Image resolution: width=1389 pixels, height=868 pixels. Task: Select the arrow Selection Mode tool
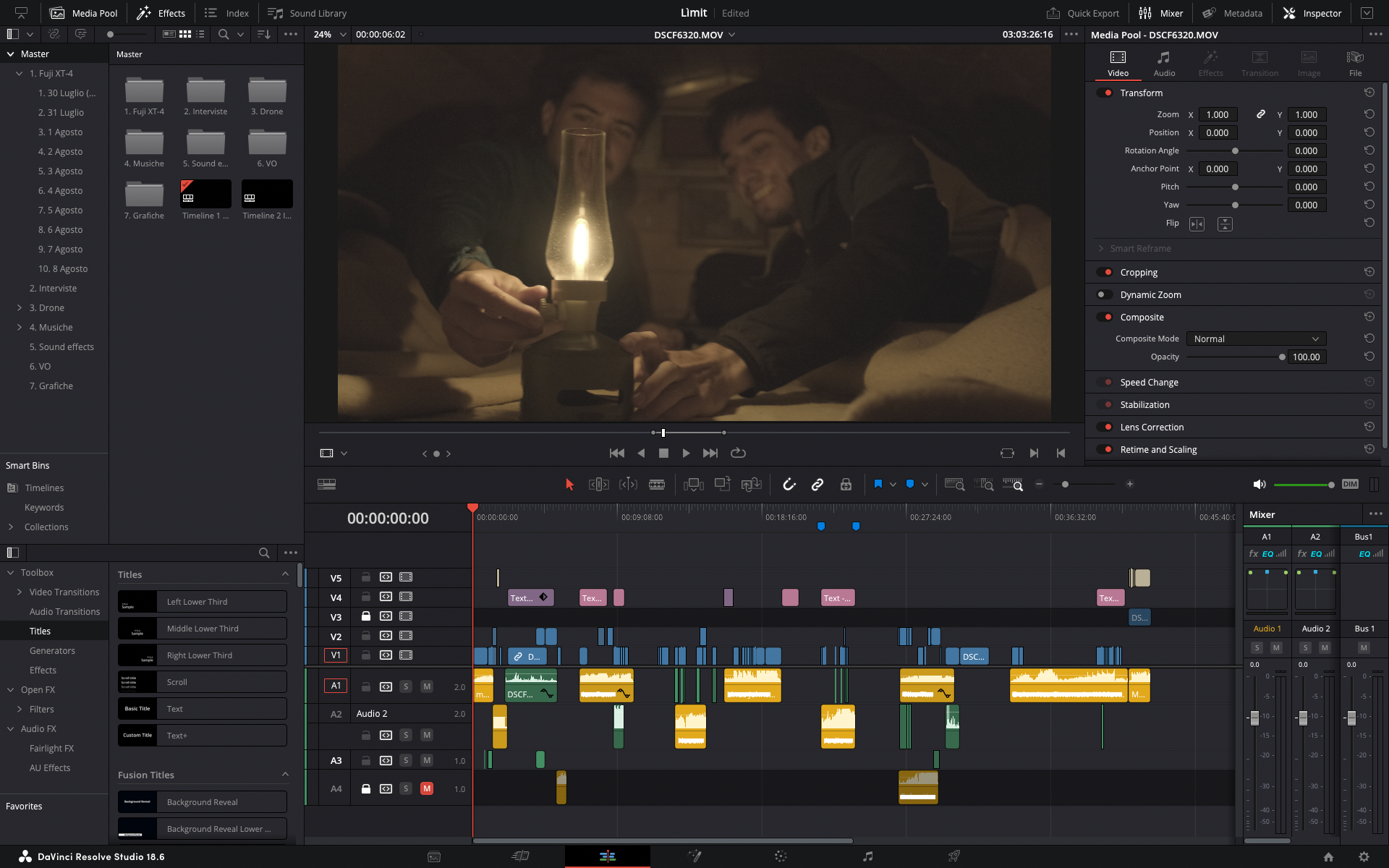(x=569, y=485)
